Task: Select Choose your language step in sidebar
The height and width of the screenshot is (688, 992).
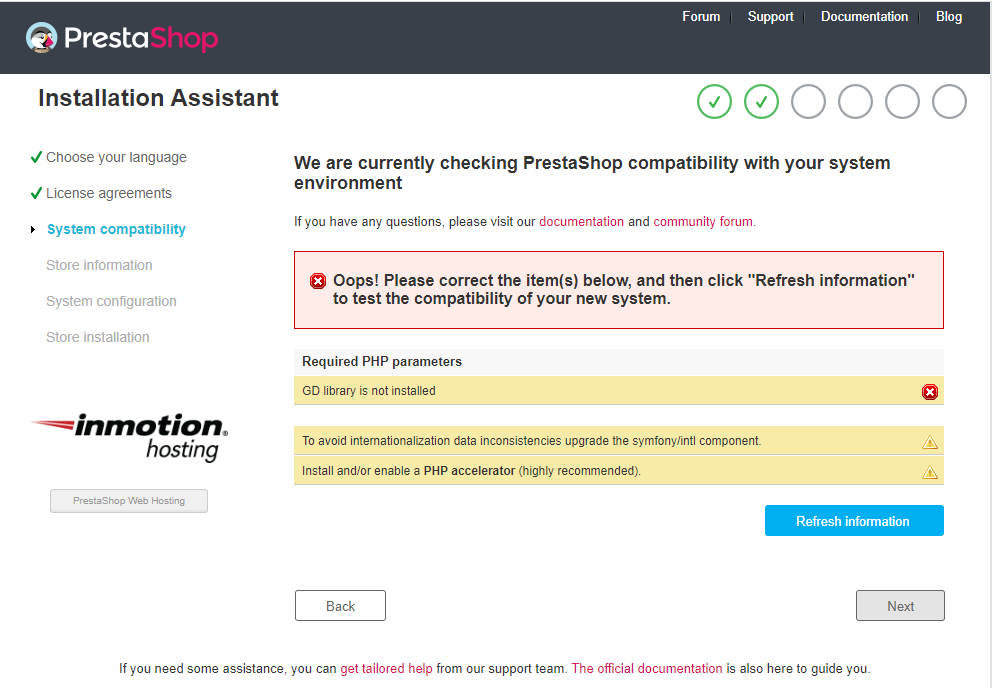Action: (116, 157)
